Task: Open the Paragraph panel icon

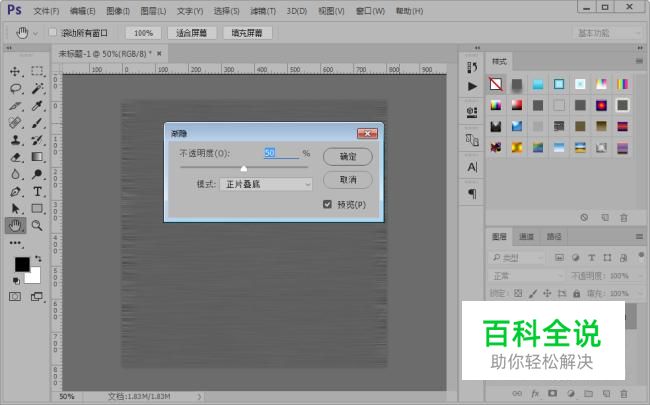Action: tap(472, 194)
